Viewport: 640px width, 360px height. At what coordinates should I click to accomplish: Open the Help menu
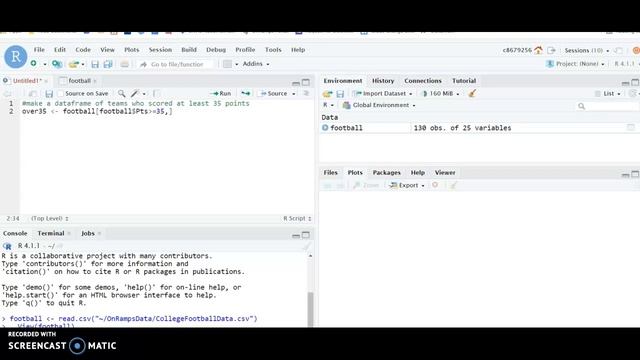point(298,50)
